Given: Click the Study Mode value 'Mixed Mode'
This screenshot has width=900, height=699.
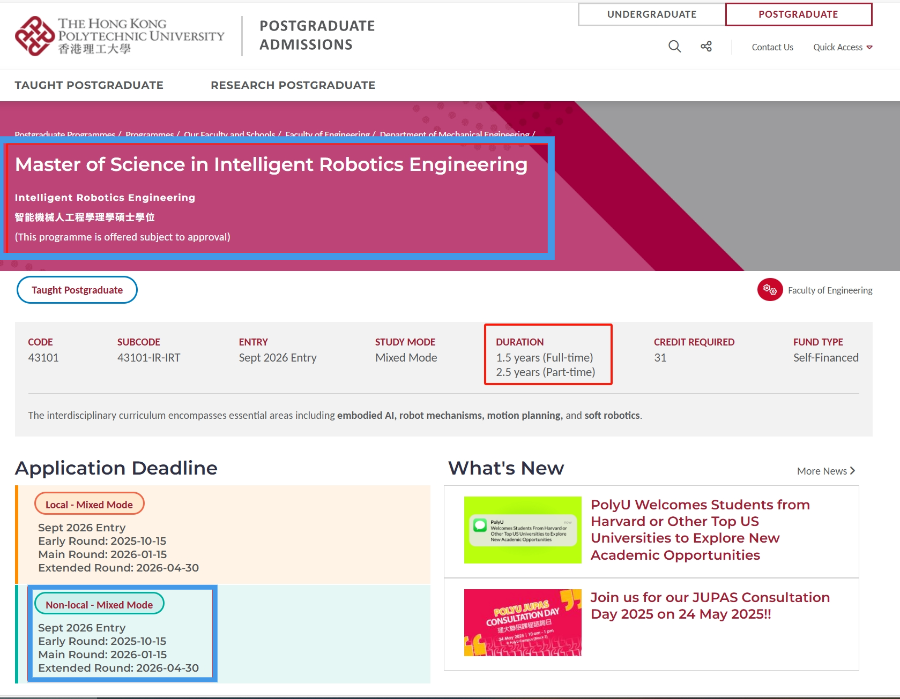Looking at the screenshot, I should click(x=406, y=358).
